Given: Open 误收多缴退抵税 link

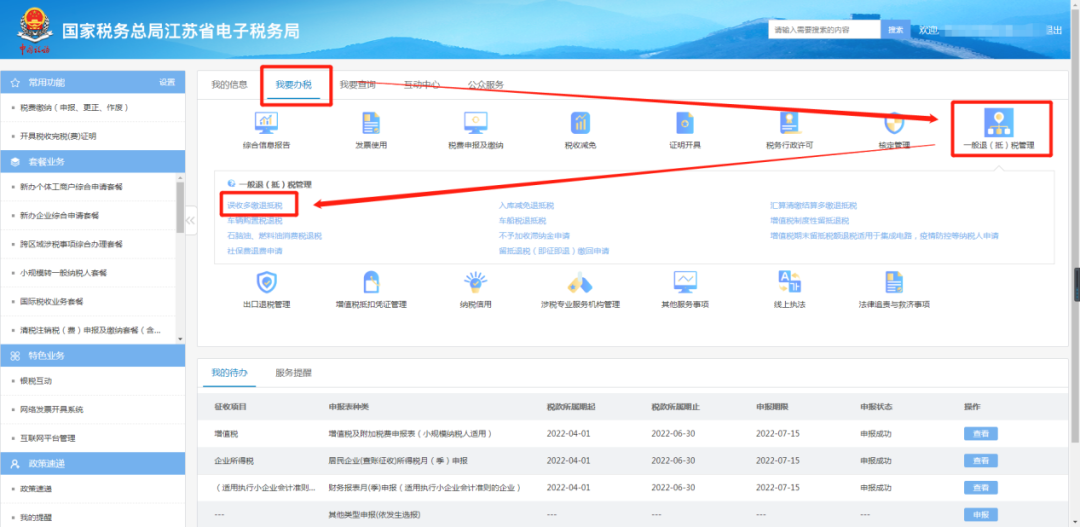Looking at the screenshot, I should coord(255,205).
